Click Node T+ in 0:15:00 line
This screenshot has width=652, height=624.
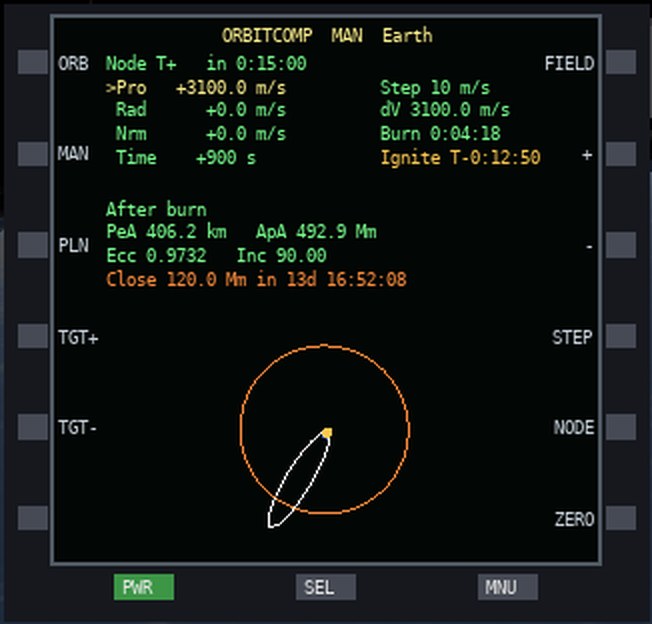tap(206, 64)
